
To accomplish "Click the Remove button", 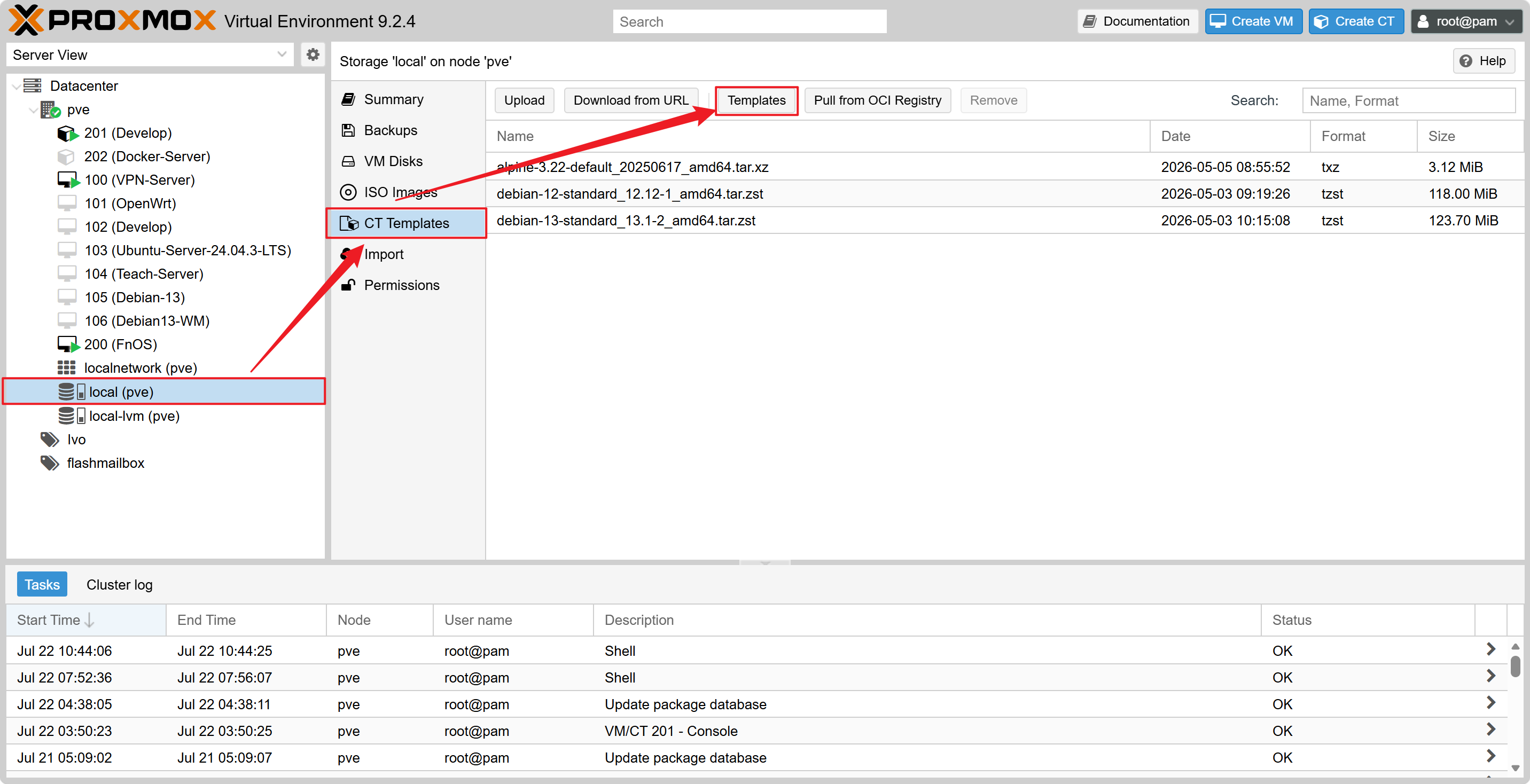I will 994,100.
